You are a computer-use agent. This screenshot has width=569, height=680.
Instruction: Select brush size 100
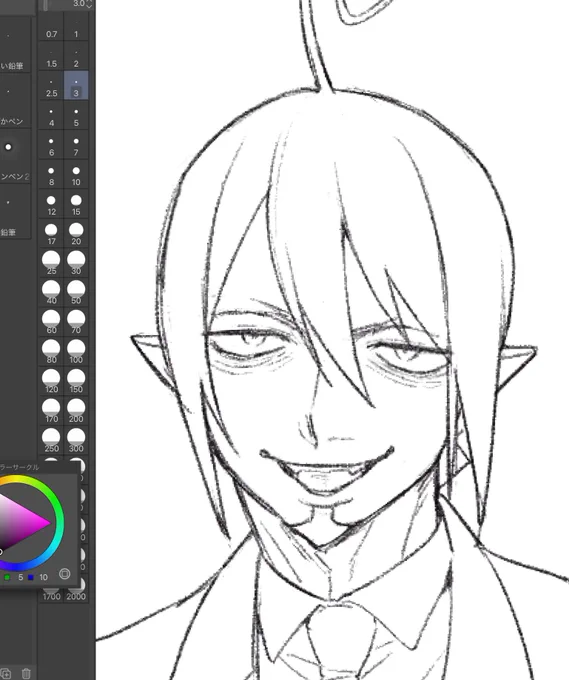76,352
